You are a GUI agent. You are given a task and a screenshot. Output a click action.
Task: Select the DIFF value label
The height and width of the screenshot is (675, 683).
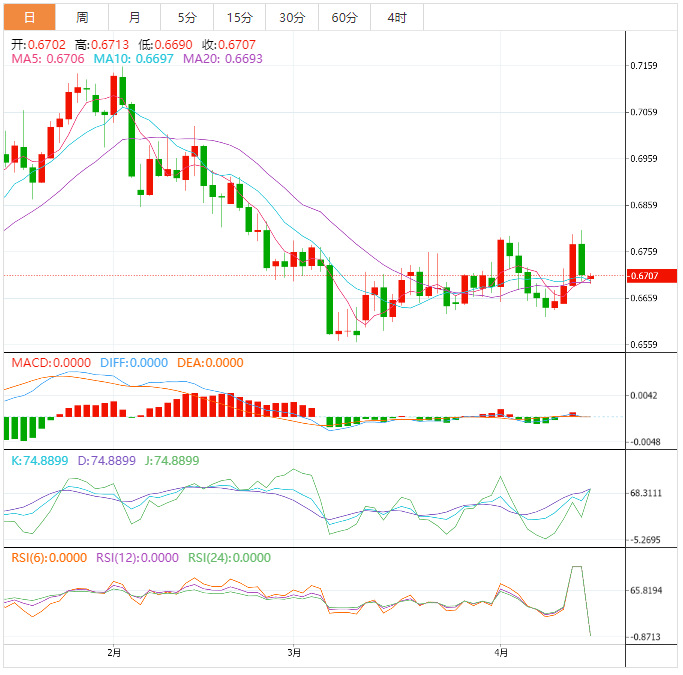tap(132, 362)
